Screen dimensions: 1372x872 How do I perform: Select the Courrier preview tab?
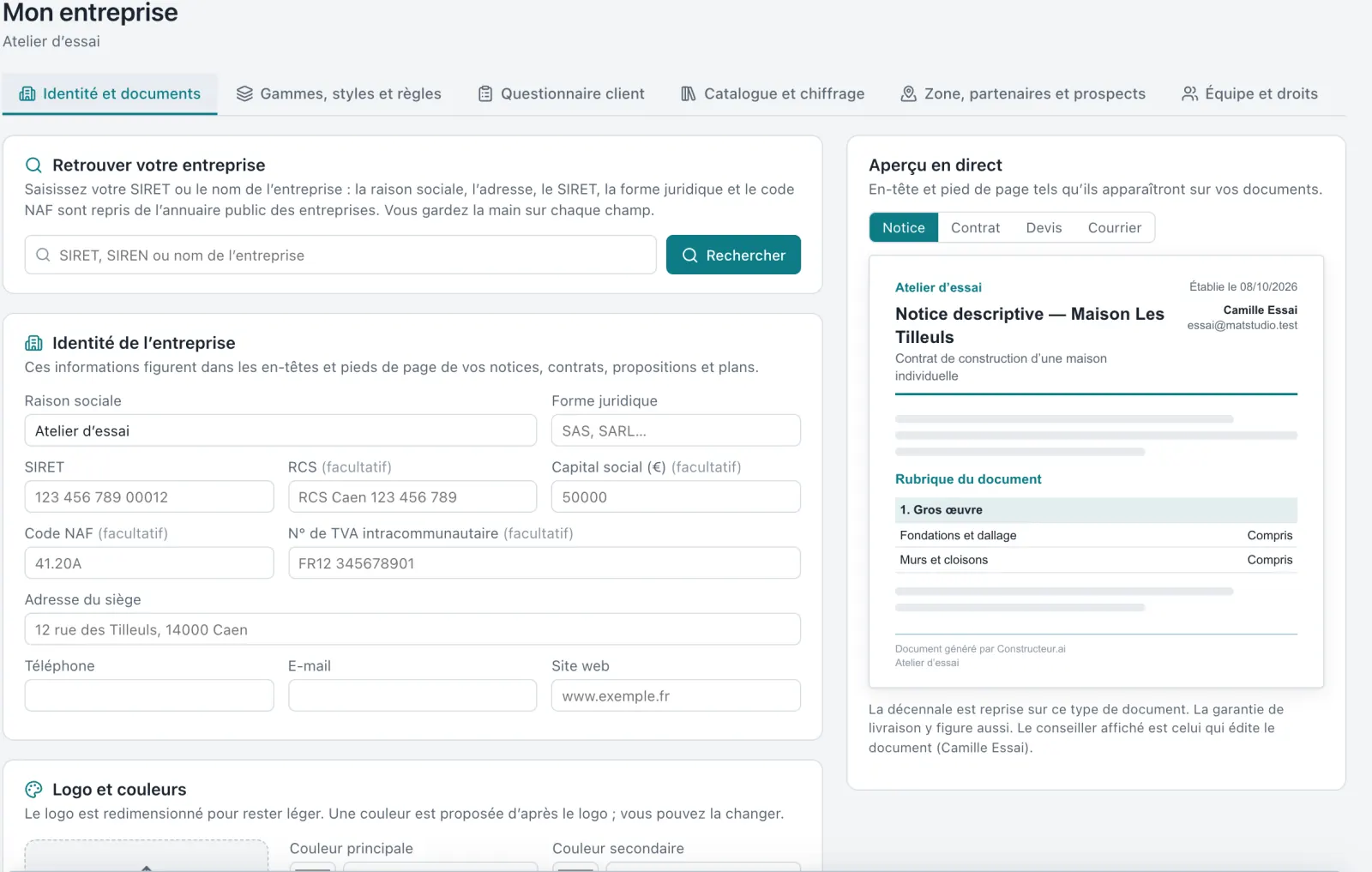tap(1115, 227)
